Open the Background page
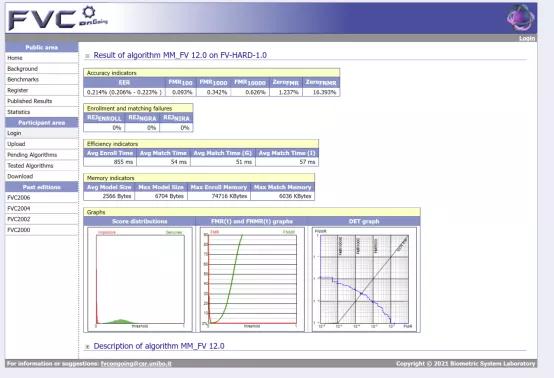Viewport: 554px width, 378px height. 22,69
